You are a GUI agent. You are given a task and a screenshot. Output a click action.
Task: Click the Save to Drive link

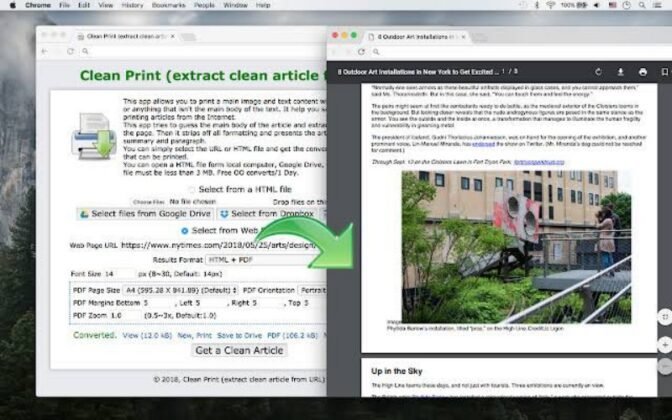[239, 335]
